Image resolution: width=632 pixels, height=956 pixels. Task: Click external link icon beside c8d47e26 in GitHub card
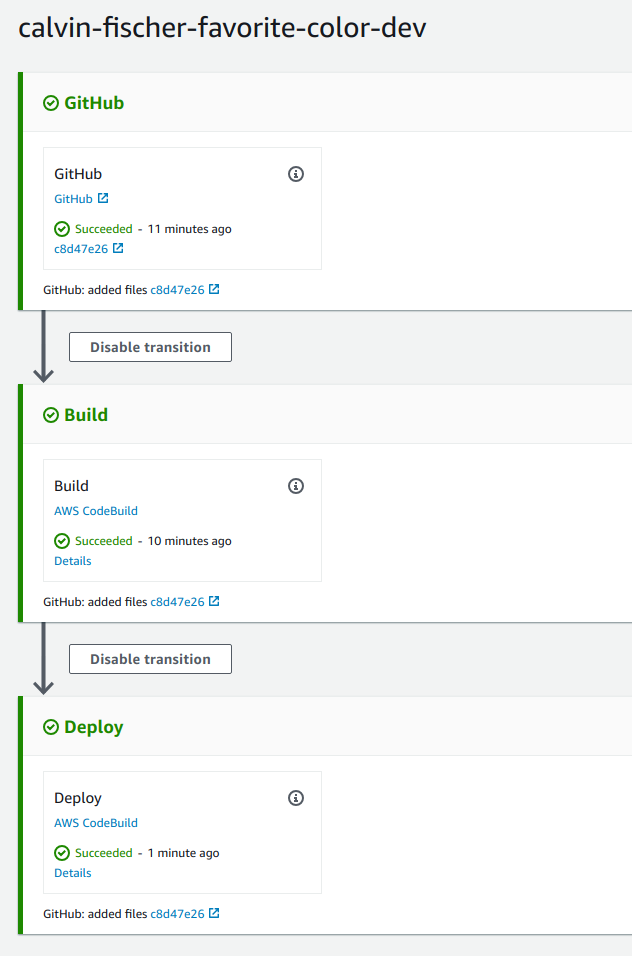pos(118,248)
